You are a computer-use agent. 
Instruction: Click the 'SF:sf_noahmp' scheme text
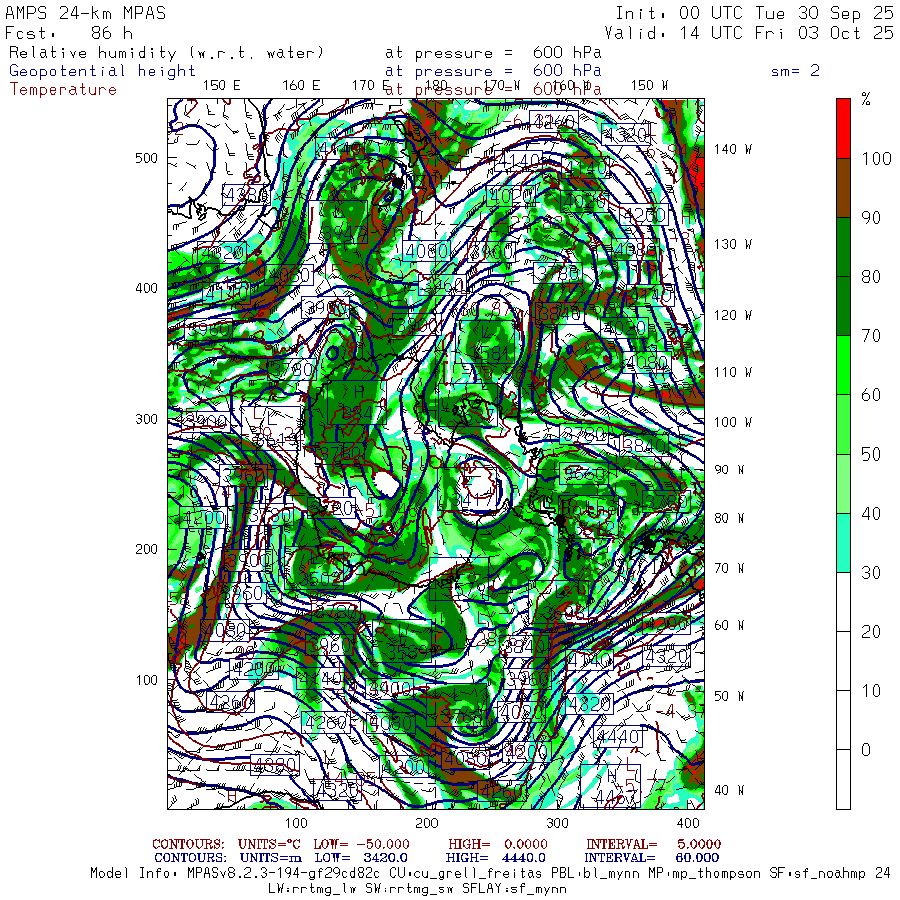click(817, 874)
